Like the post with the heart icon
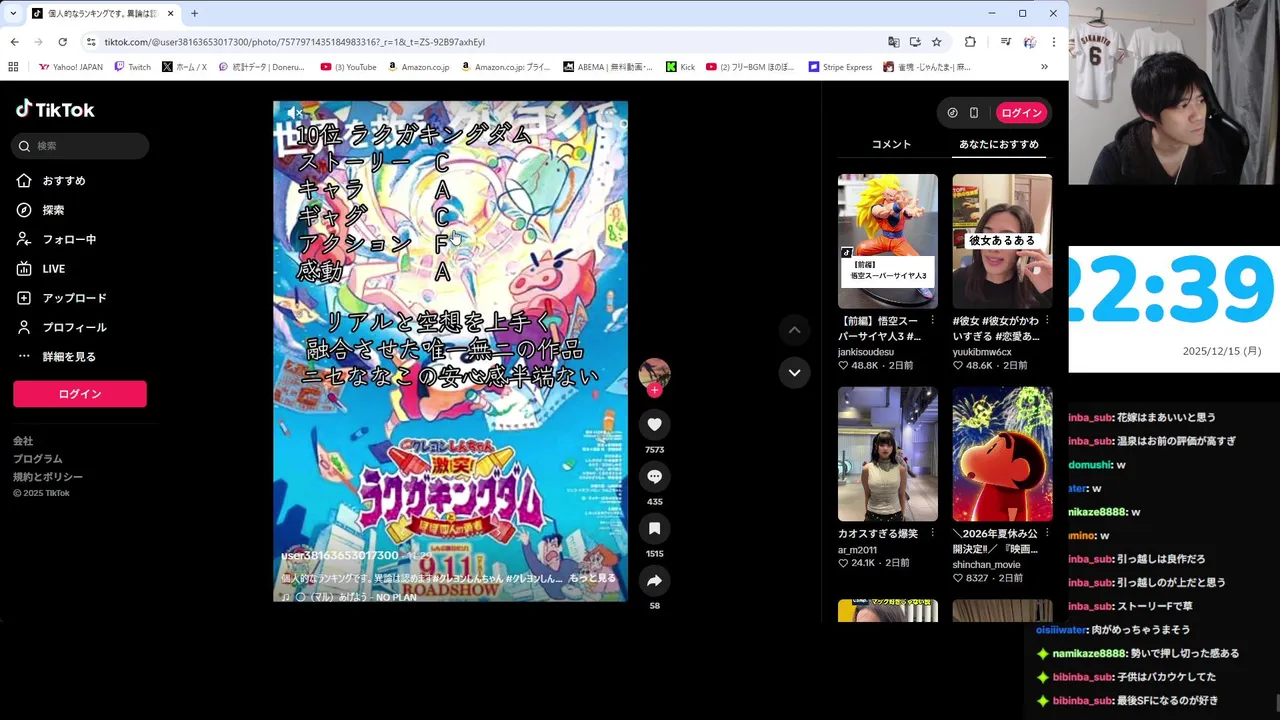 [654, 425]
